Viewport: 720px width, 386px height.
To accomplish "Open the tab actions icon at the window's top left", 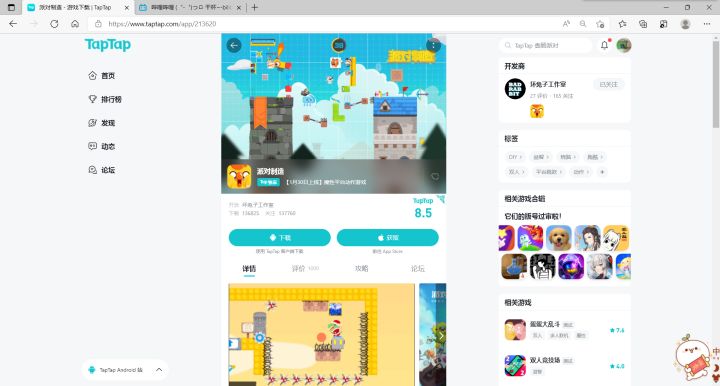I will pyautogui.click(x=11, y=7).
